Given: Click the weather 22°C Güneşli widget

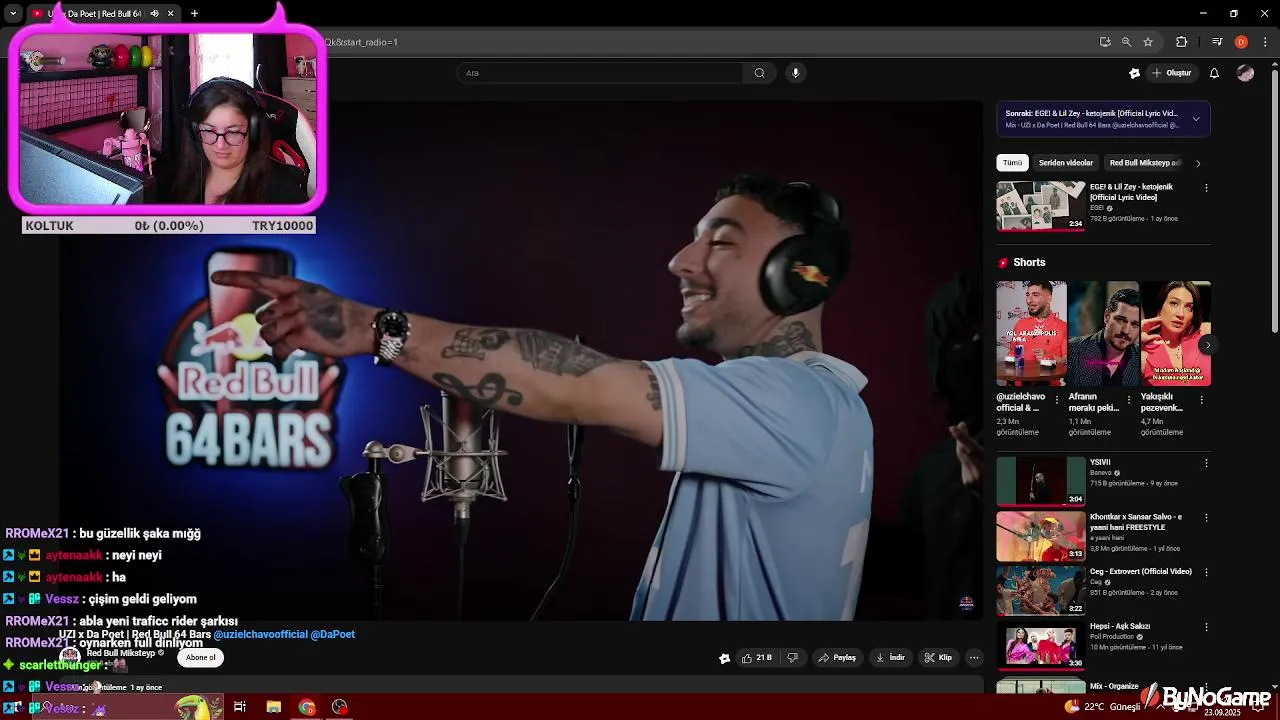Looking at the screenshot, I should point(1103,707).
